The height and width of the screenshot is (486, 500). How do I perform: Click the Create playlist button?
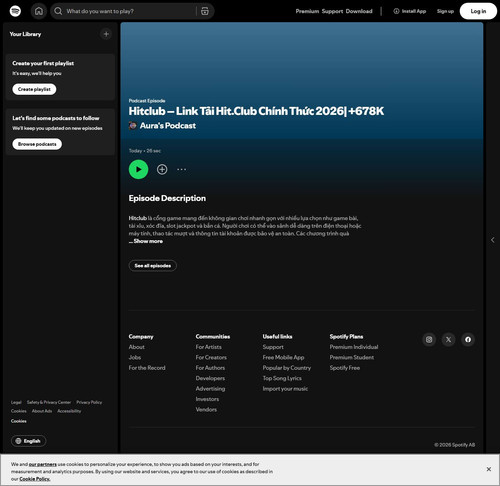(x=34, y=89)
